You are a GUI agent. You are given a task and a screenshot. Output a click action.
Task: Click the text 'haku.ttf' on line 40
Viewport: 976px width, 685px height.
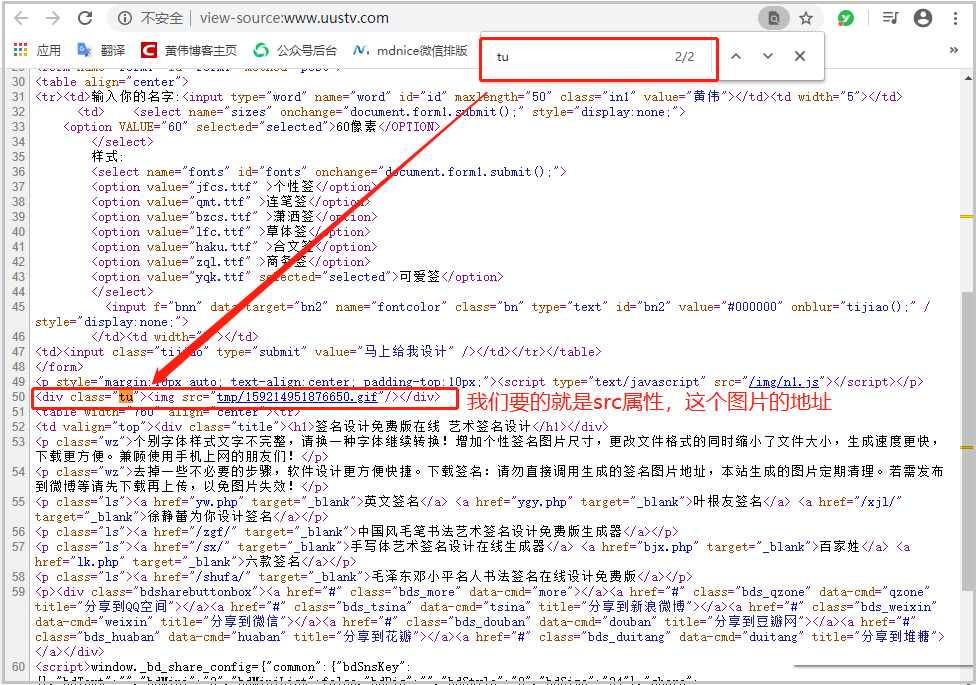coord(223,247)
